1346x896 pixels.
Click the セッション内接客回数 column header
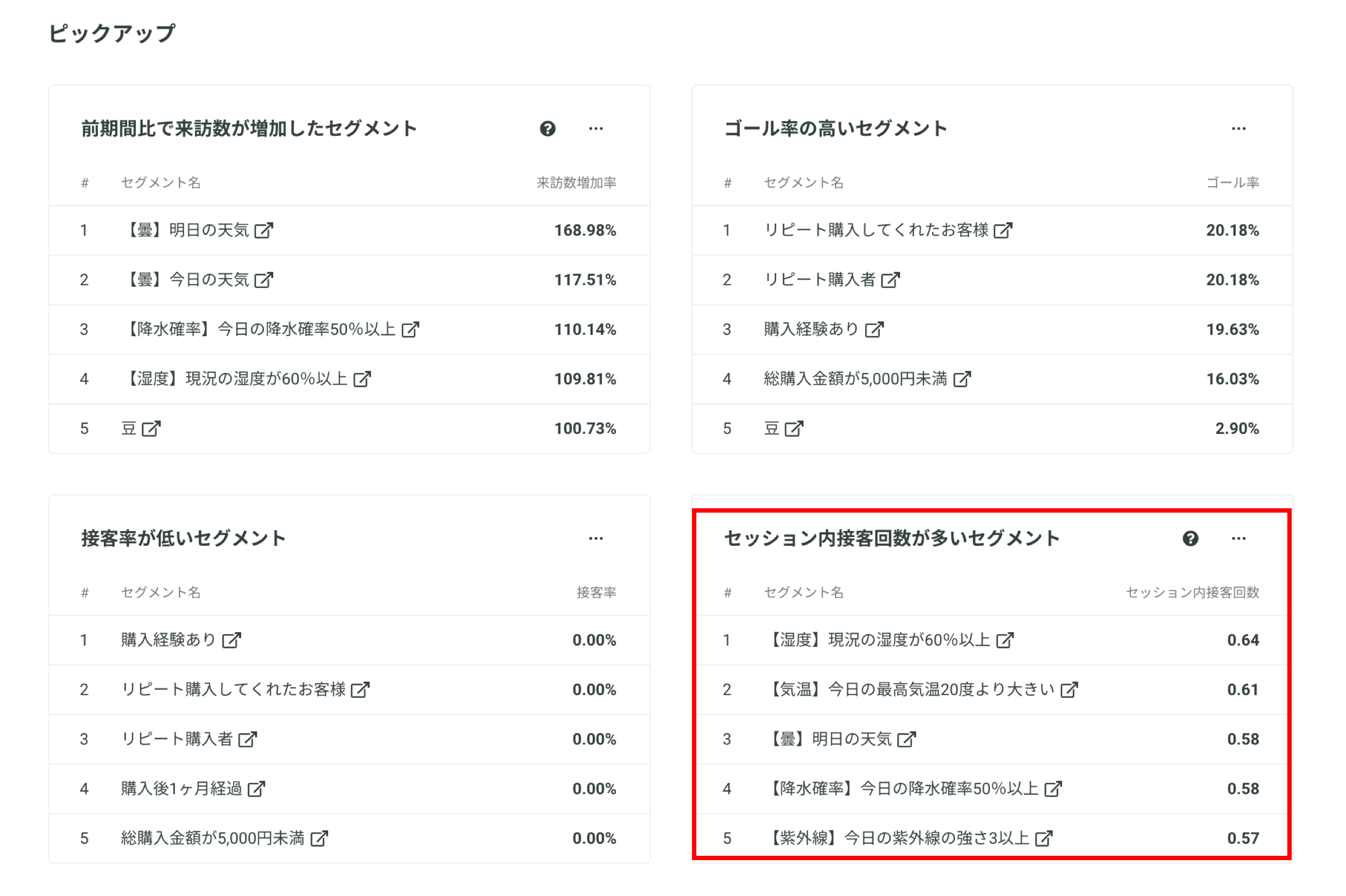[1192, 592]
